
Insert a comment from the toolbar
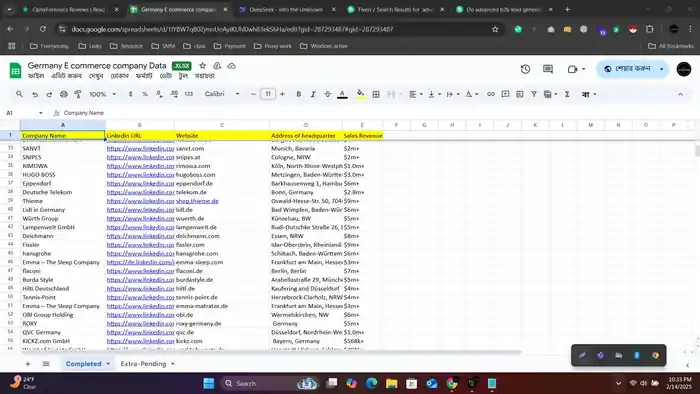[505, 94]
